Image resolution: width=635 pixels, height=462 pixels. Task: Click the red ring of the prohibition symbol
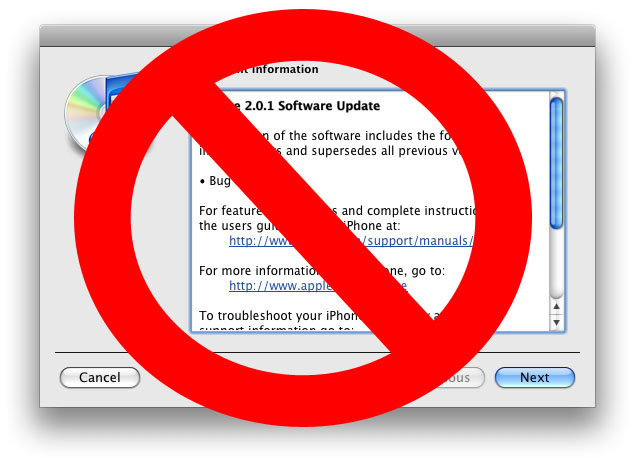pos(102,215)
